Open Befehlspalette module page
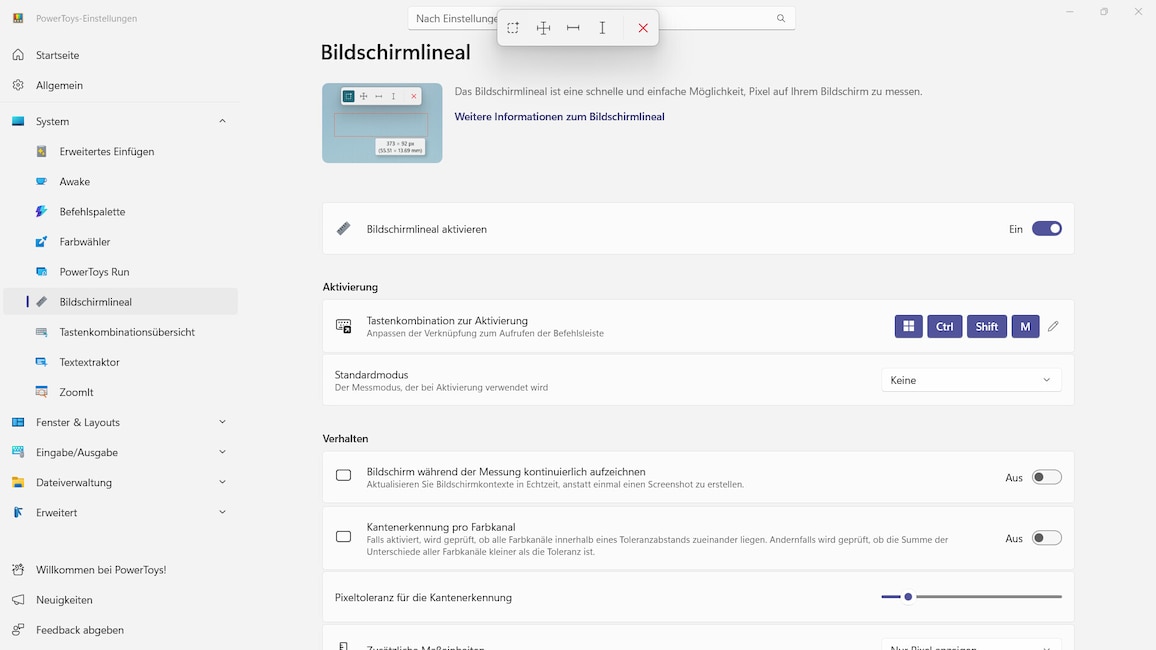 pyautogui.click(x=121, y=212)
